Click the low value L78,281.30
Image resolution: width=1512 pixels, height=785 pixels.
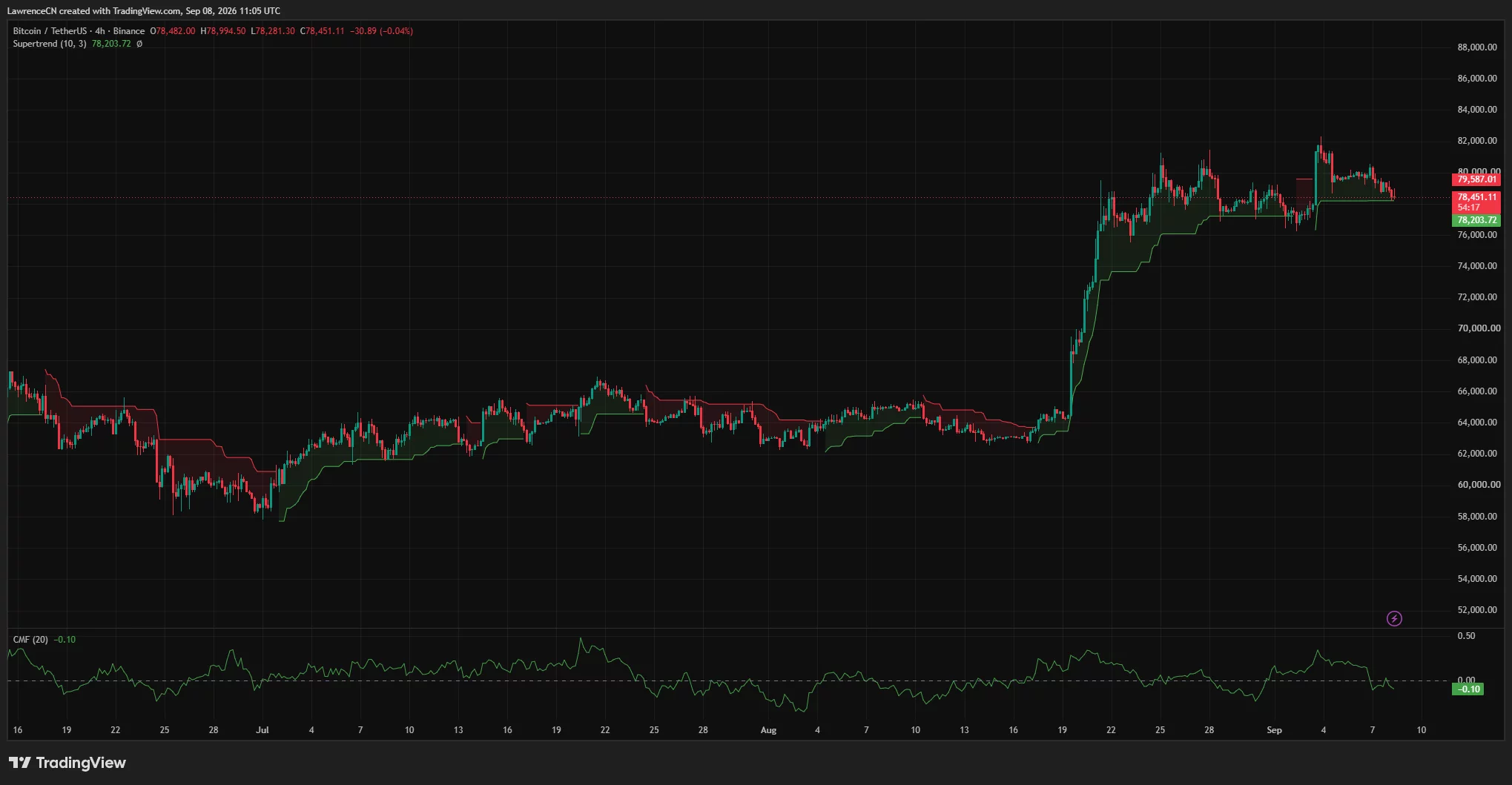pos(273,31)
